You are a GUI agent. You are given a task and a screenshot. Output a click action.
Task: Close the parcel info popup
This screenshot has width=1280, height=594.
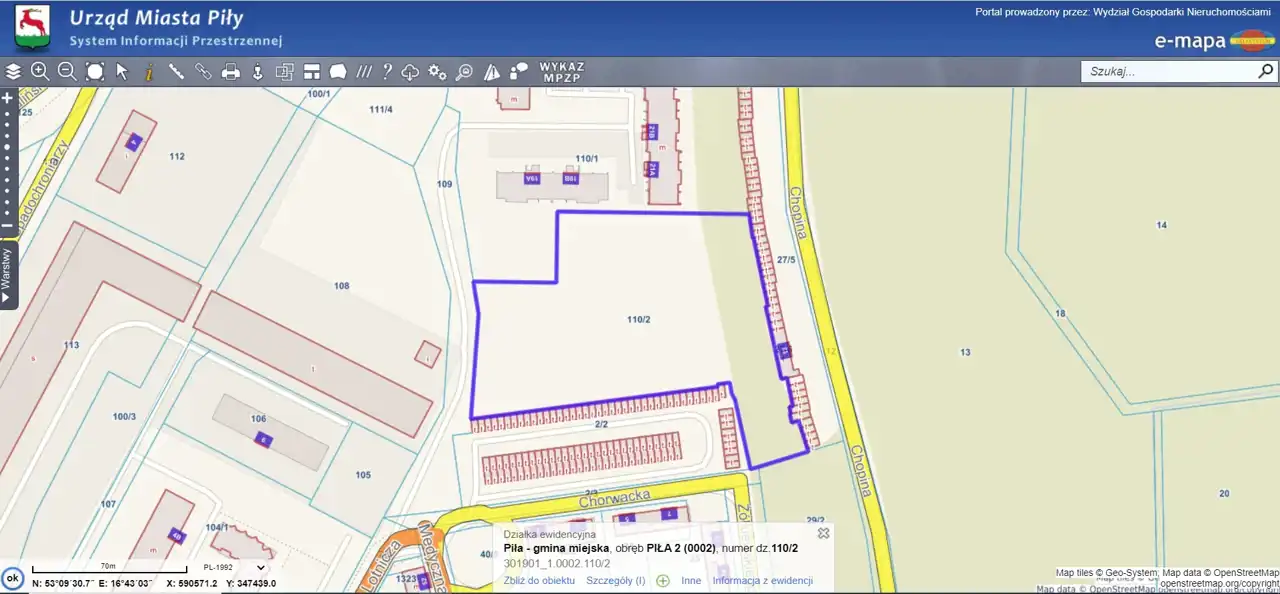pos(823,533)
